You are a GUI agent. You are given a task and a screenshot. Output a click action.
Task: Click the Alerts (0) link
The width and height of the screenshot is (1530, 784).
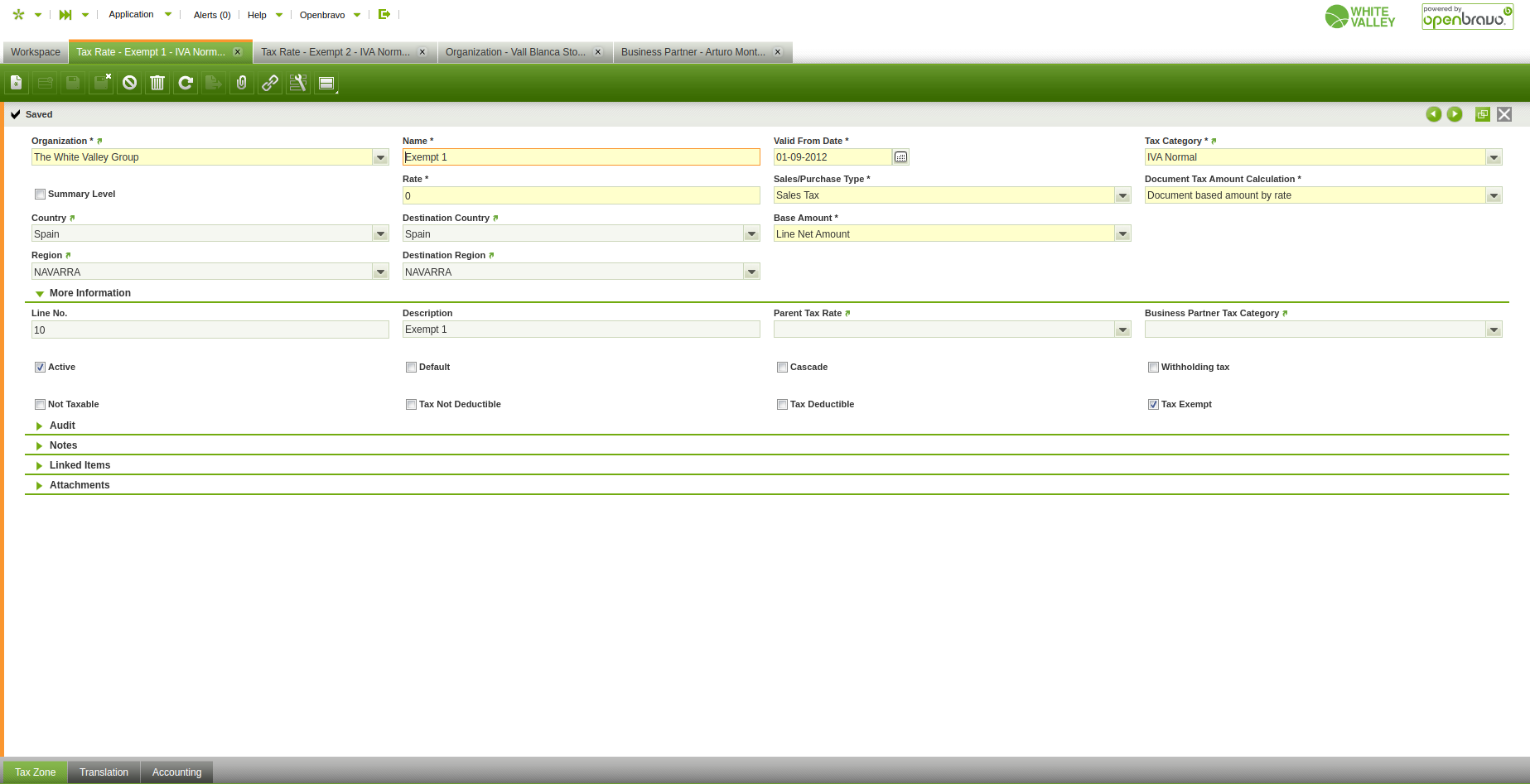point(212,15)
